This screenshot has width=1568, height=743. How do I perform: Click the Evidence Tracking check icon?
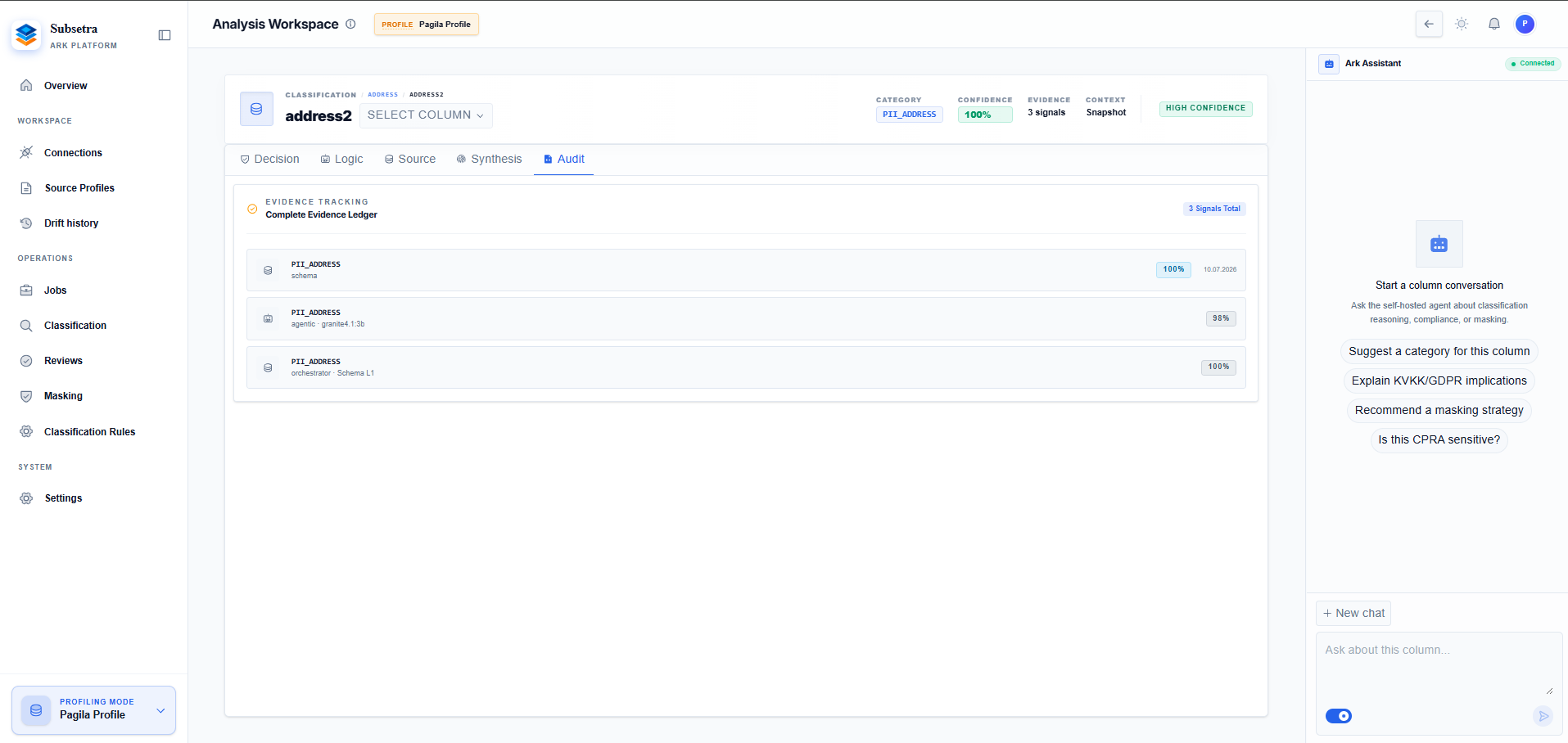pos(252,209)
